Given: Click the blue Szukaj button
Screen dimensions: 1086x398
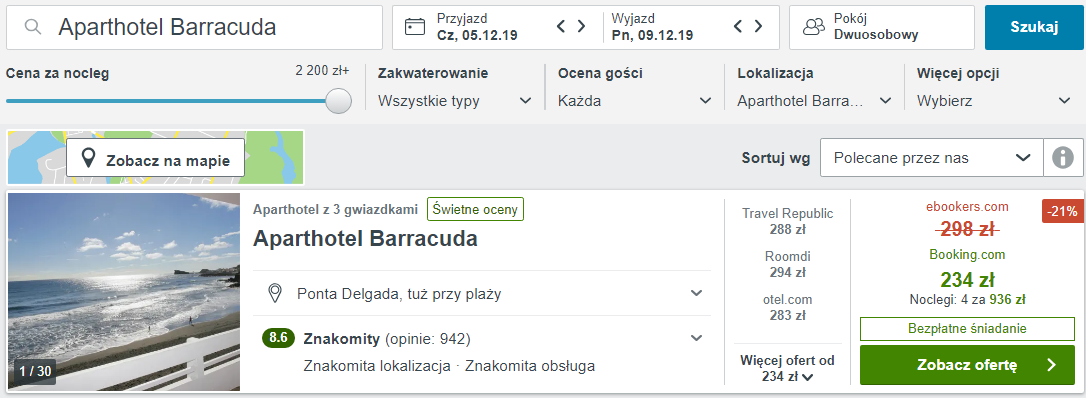Looking at the screenshot, I should (1034, 28).
